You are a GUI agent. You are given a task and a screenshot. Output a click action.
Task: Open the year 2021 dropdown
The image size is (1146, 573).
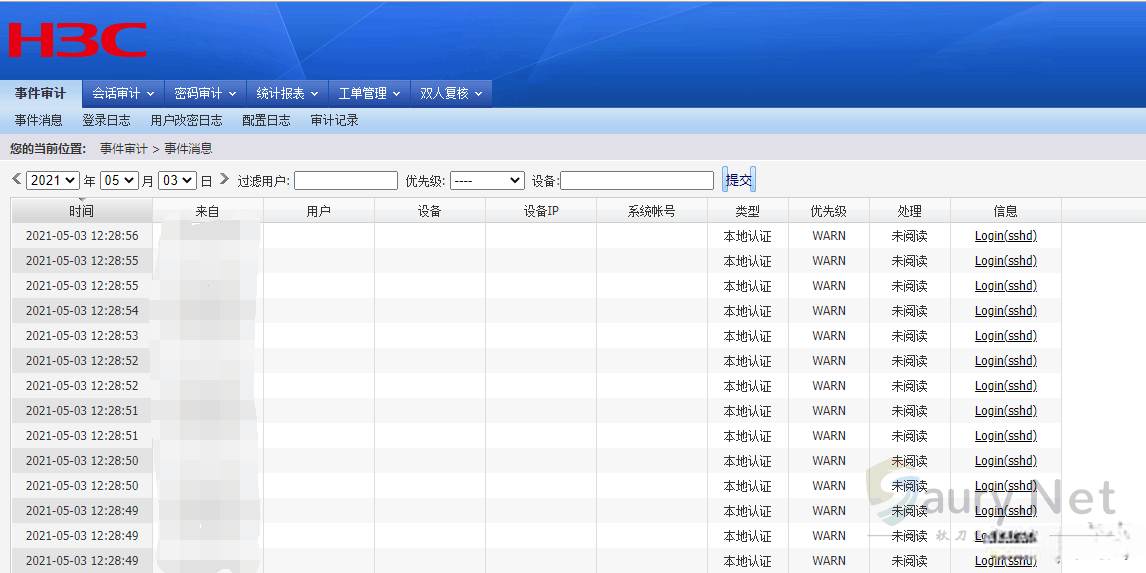pos(52,181)
